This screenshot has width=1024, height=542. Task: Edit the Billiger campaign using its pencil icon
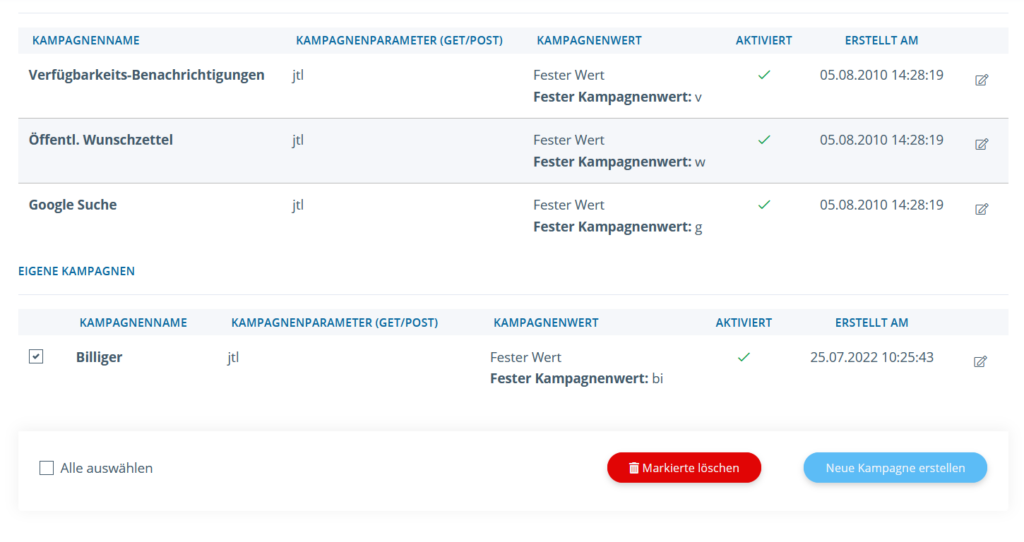click(980, 362)
